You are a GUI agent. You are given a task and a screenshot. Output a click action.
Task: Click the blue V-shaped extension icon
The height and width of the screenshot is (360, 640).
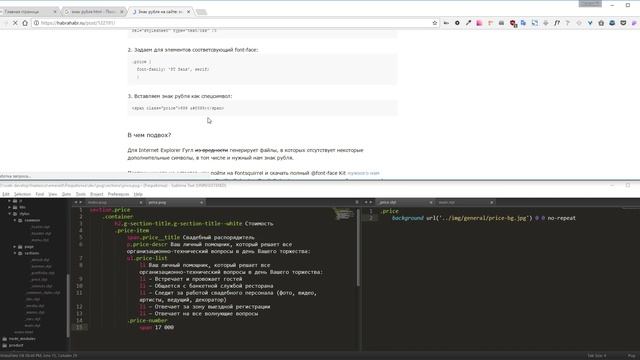590,23
